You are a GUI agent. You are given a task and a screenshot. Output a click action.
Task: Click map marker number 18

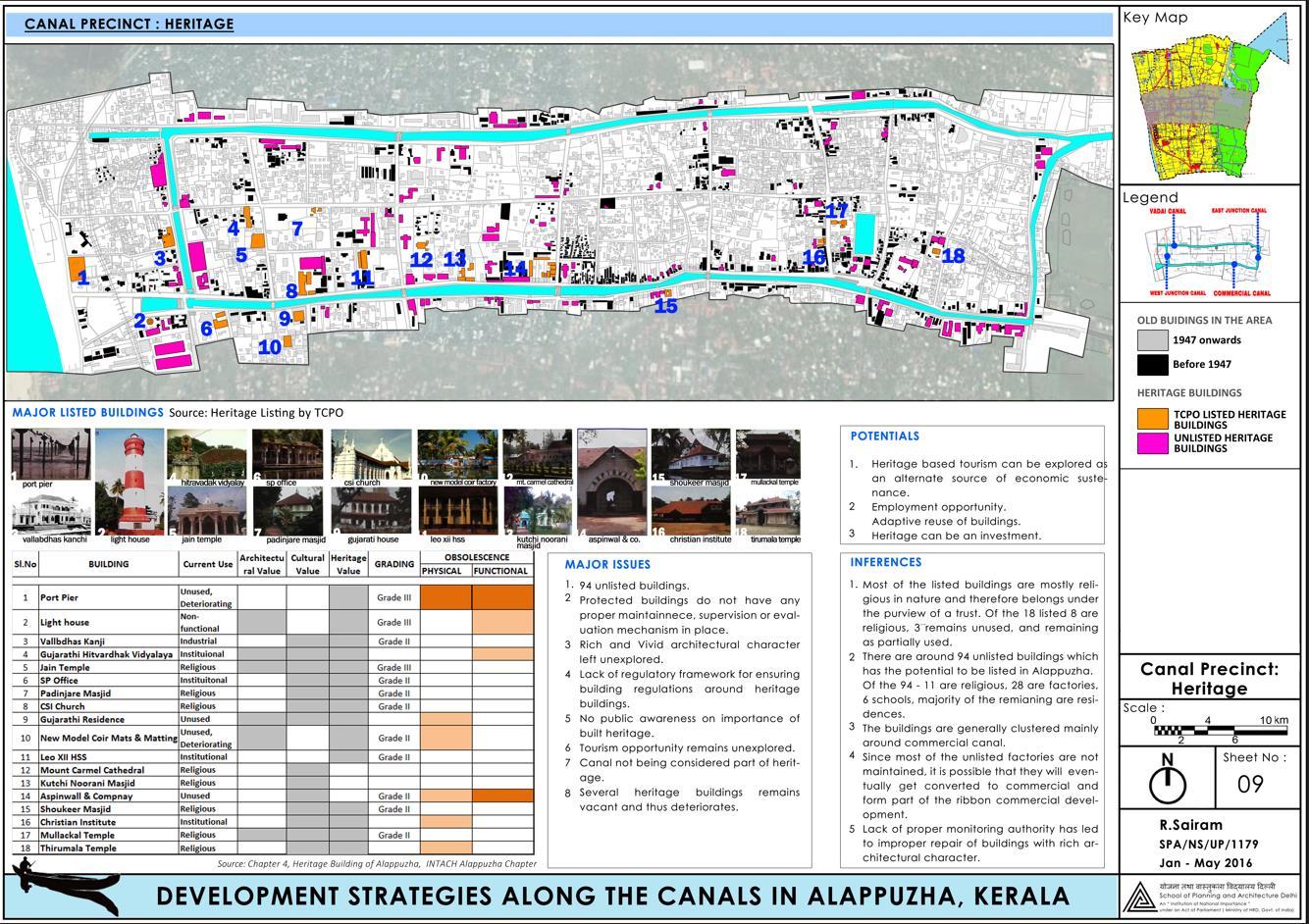953,256
